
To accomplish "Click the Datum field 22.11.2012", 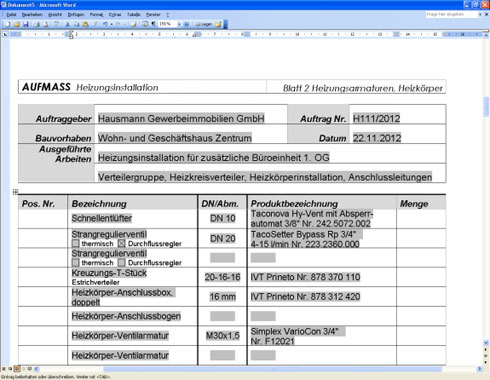I will 377,138.
